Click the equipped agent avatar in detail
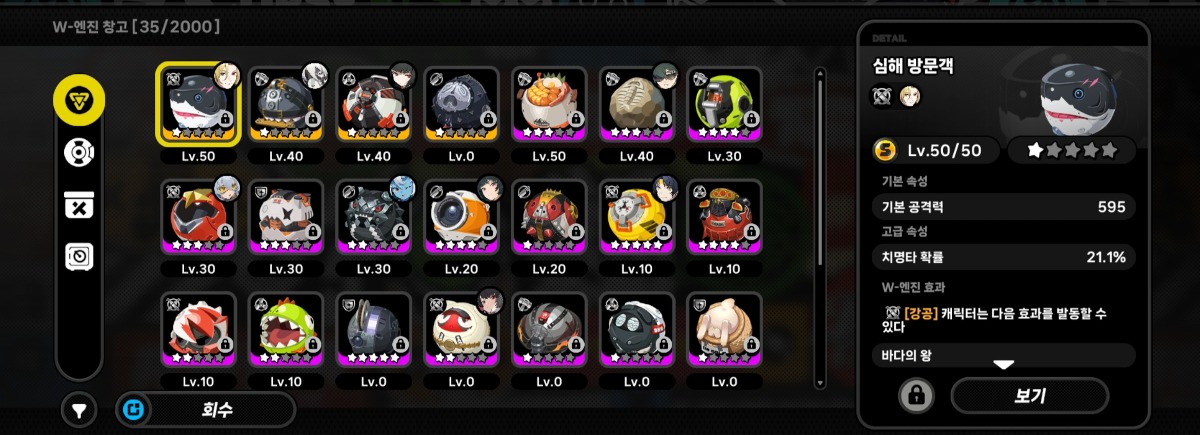This screenshot has width=1200, height=435. point(910,96)
